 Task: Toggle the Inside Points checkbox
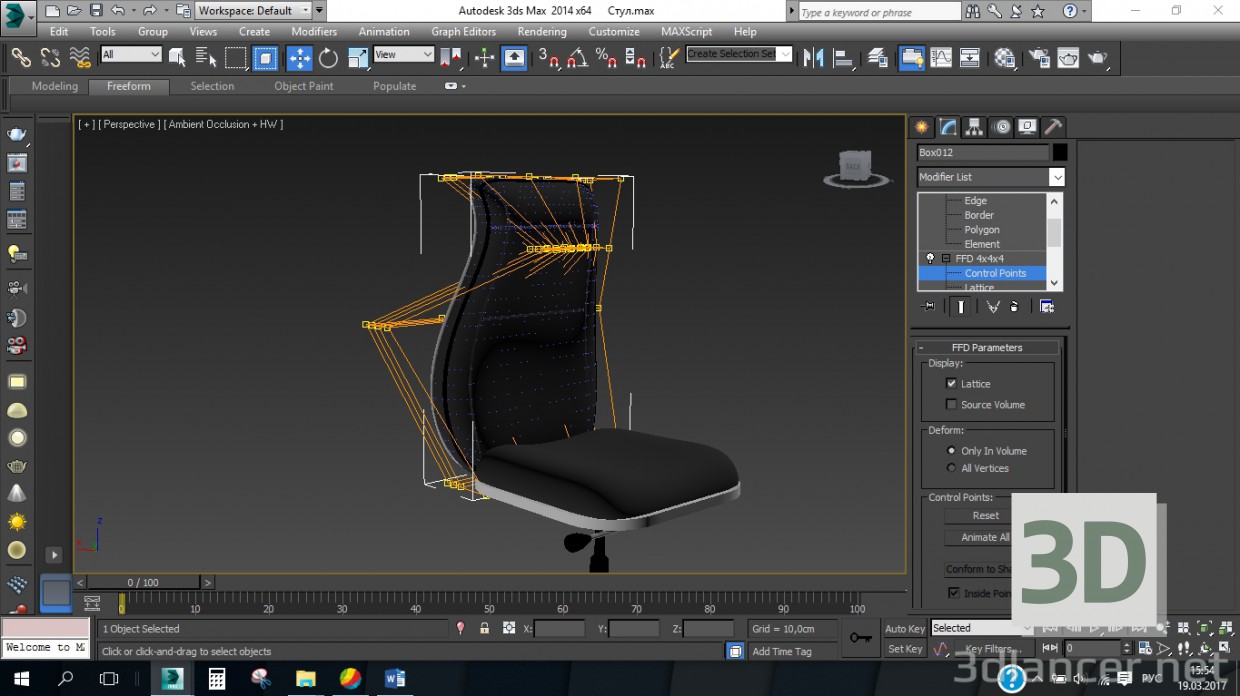[x=954, y=593]
